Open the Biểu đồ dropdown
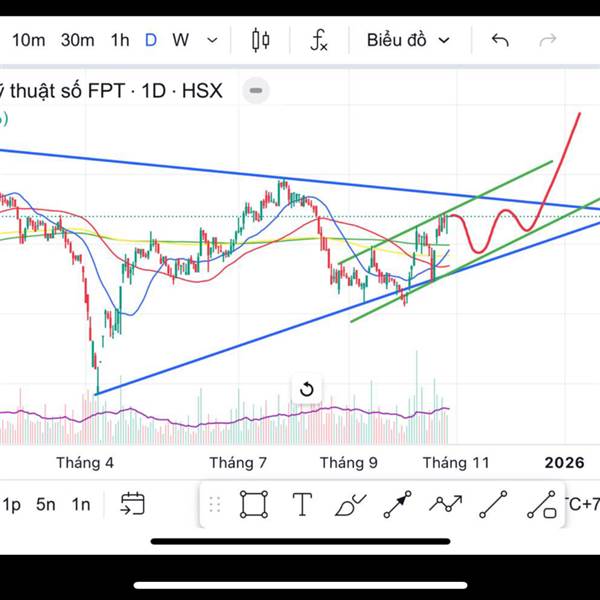This screenshot has height=600, width=600. click(407, 40)
